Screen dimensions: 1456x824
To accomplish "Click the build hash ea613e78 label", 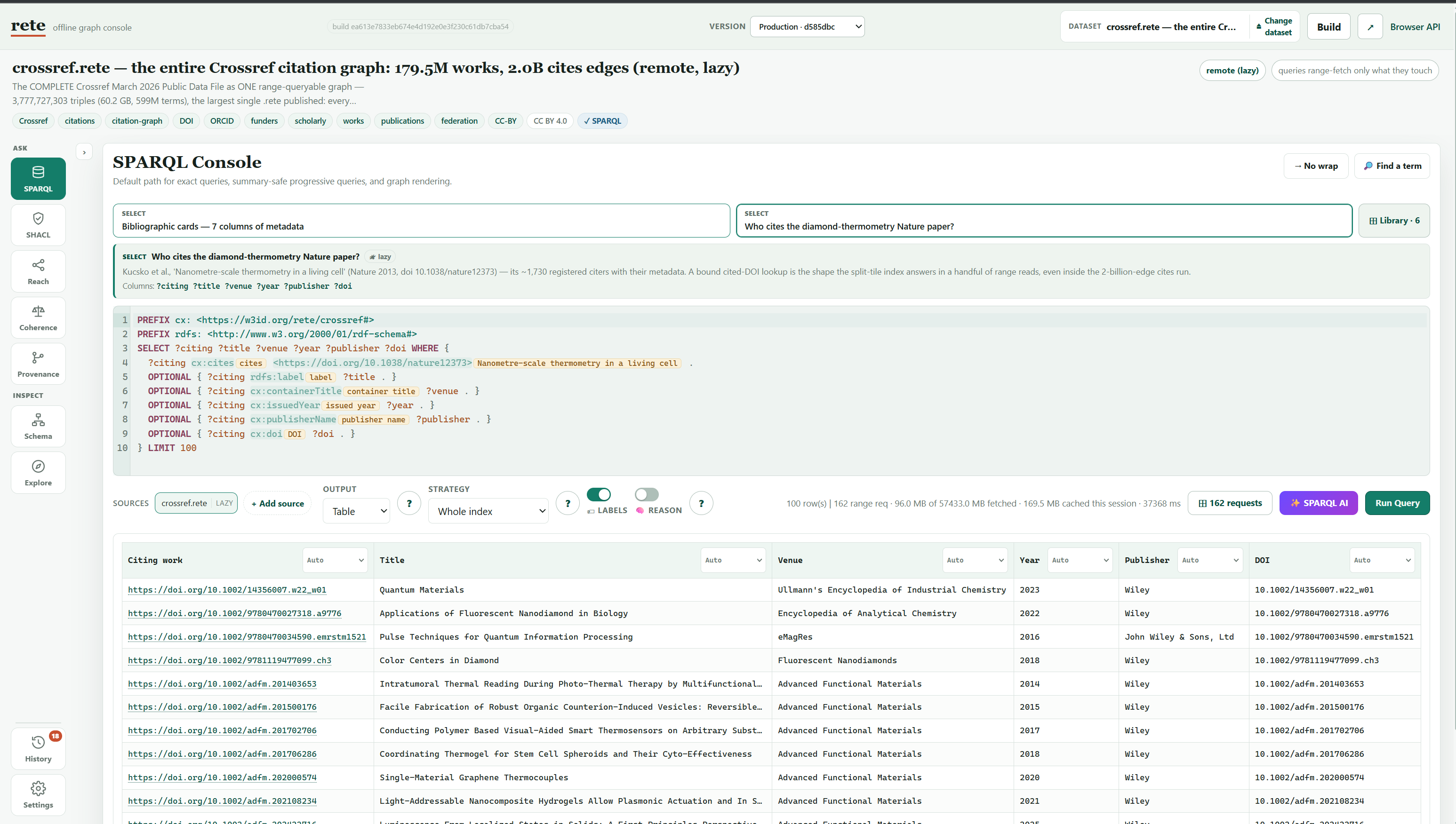I will [420, 27].
